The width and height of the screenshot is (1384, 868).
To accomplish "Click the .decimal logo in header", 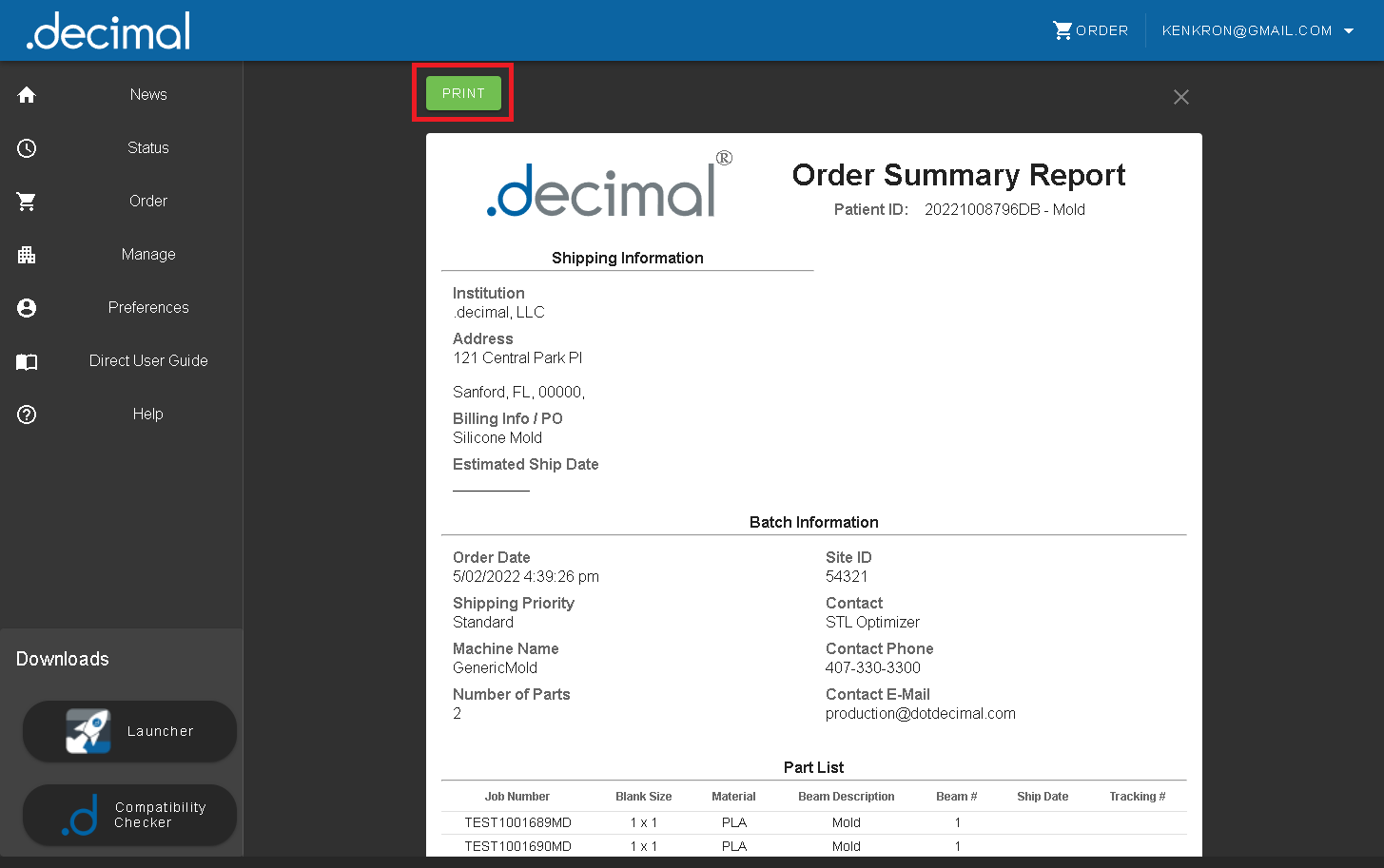I will point(108,32).
